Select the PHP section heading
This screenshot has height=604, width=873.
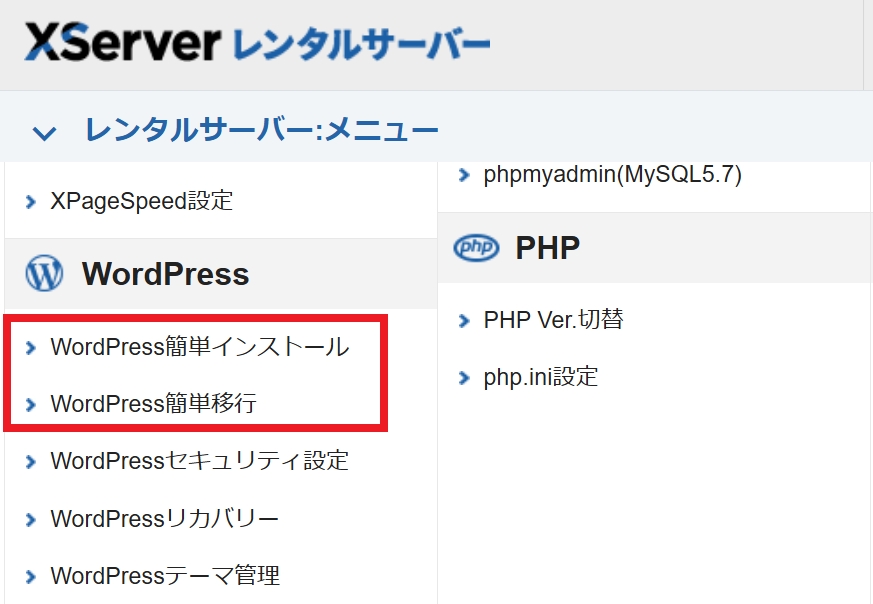click(548, 248)
